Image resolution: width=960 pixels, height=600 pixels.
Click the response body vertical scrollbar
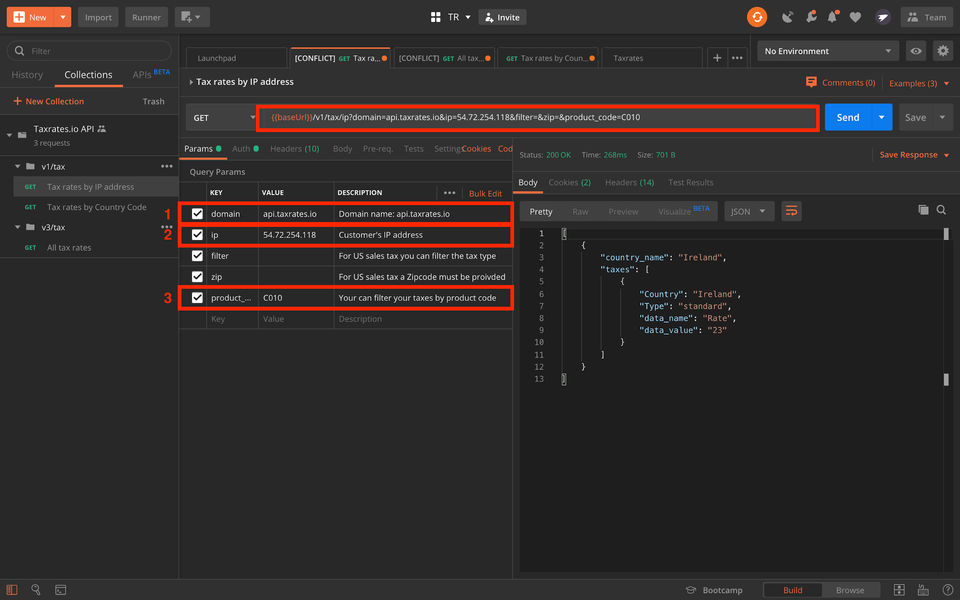coord(946,306)
